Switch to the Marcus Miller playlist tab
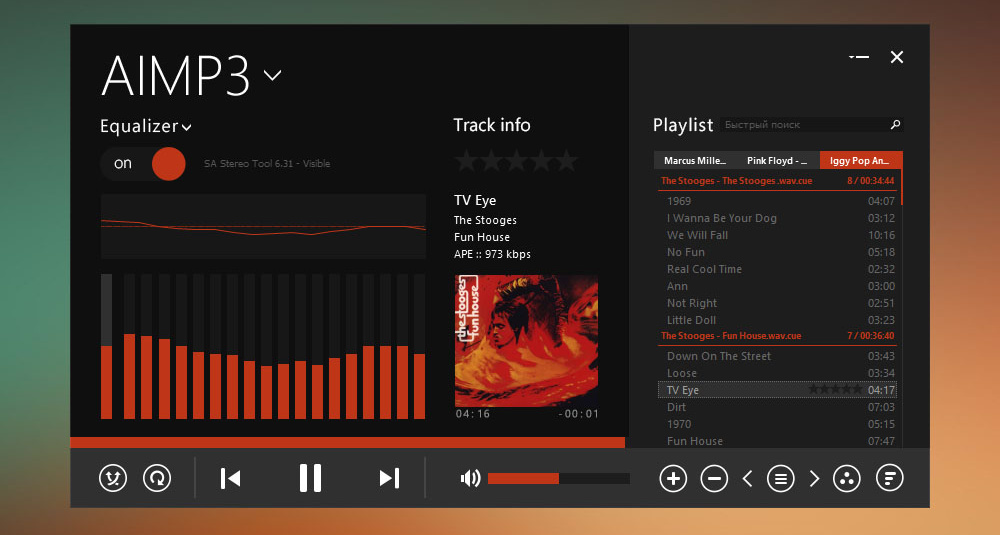 coord(695,160)
